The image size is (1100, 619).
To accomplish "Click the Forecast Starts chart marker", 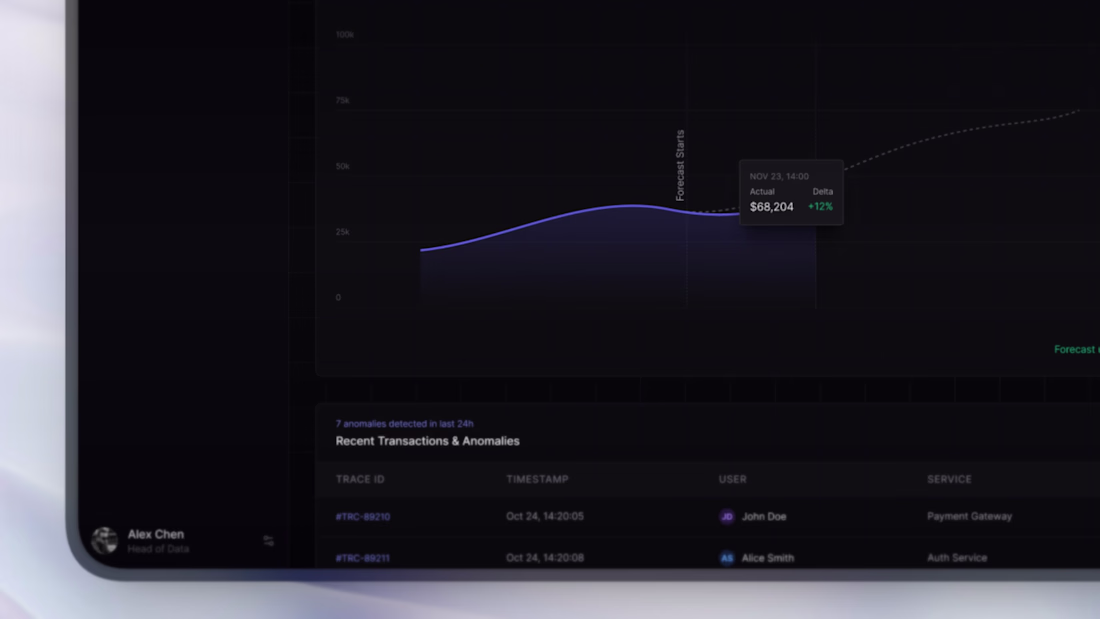I will coord(680,166).
